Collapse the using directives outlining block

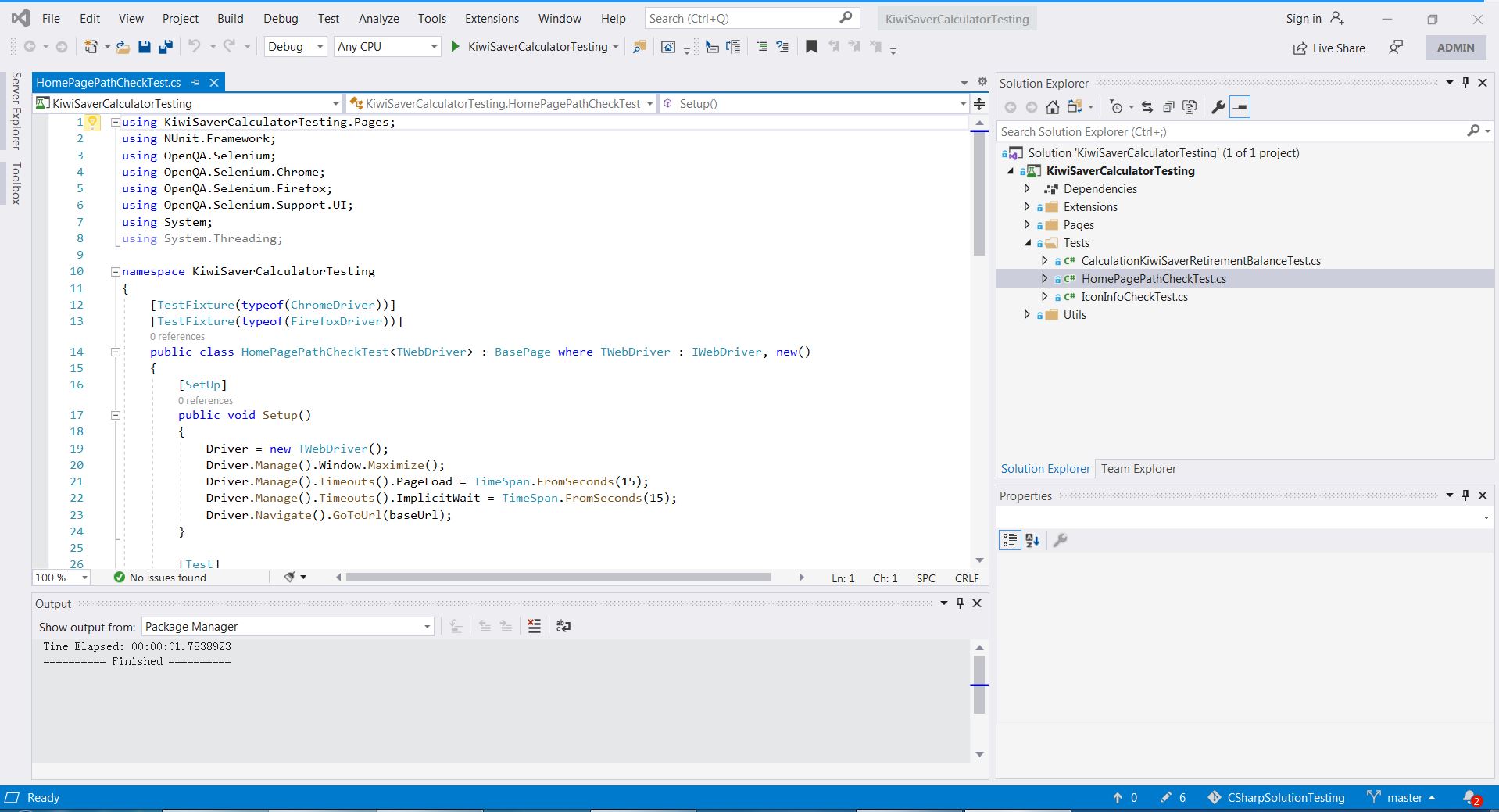pyautogui.click(x=115, y=122)
